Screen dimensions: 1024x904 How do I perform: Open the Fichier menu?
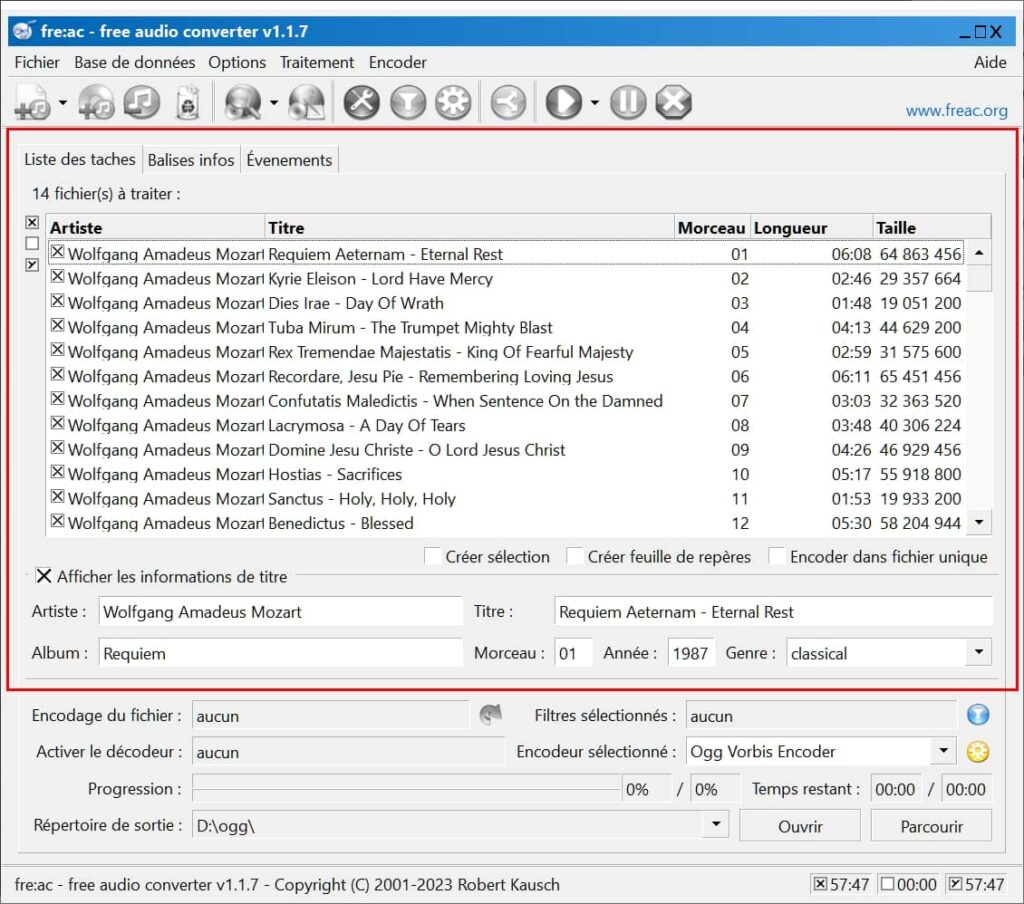(x=37, y=62)
